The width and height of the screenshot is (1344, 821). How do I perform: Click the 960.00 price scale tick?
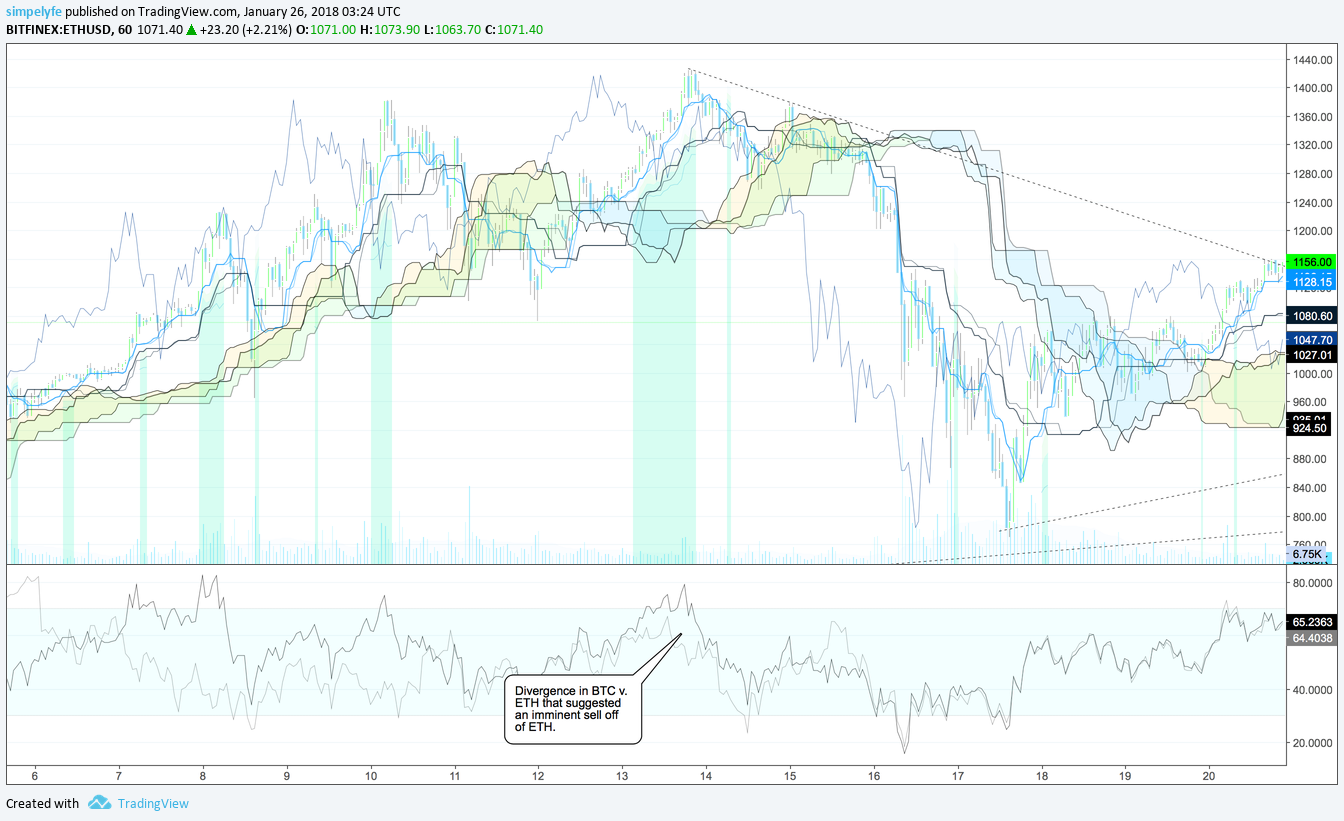pyautogui.click(x=1310, y=402)
